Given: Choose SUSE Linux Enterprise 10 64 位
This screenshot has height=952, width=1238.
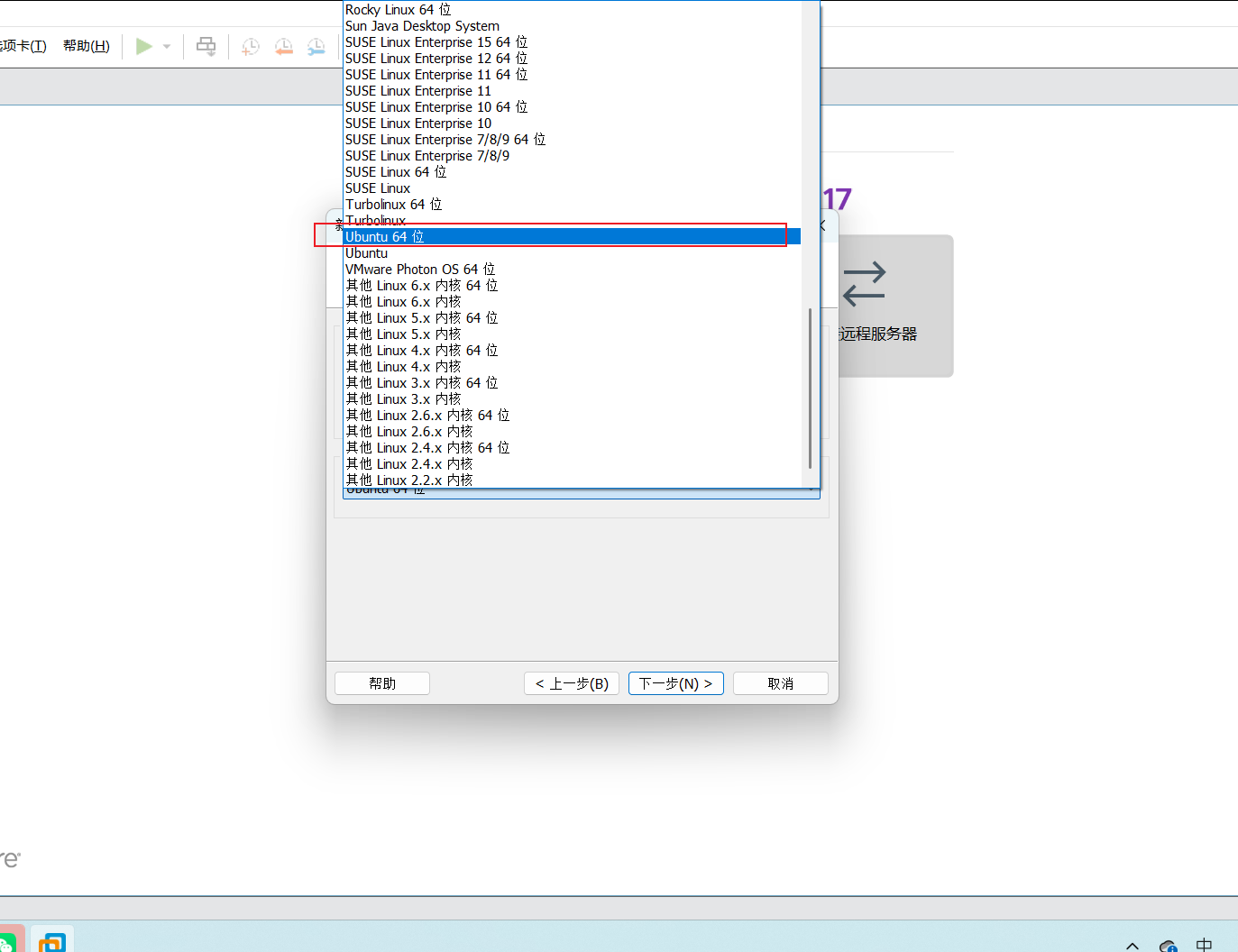Looking at the screenshot, I should (572, 107).
